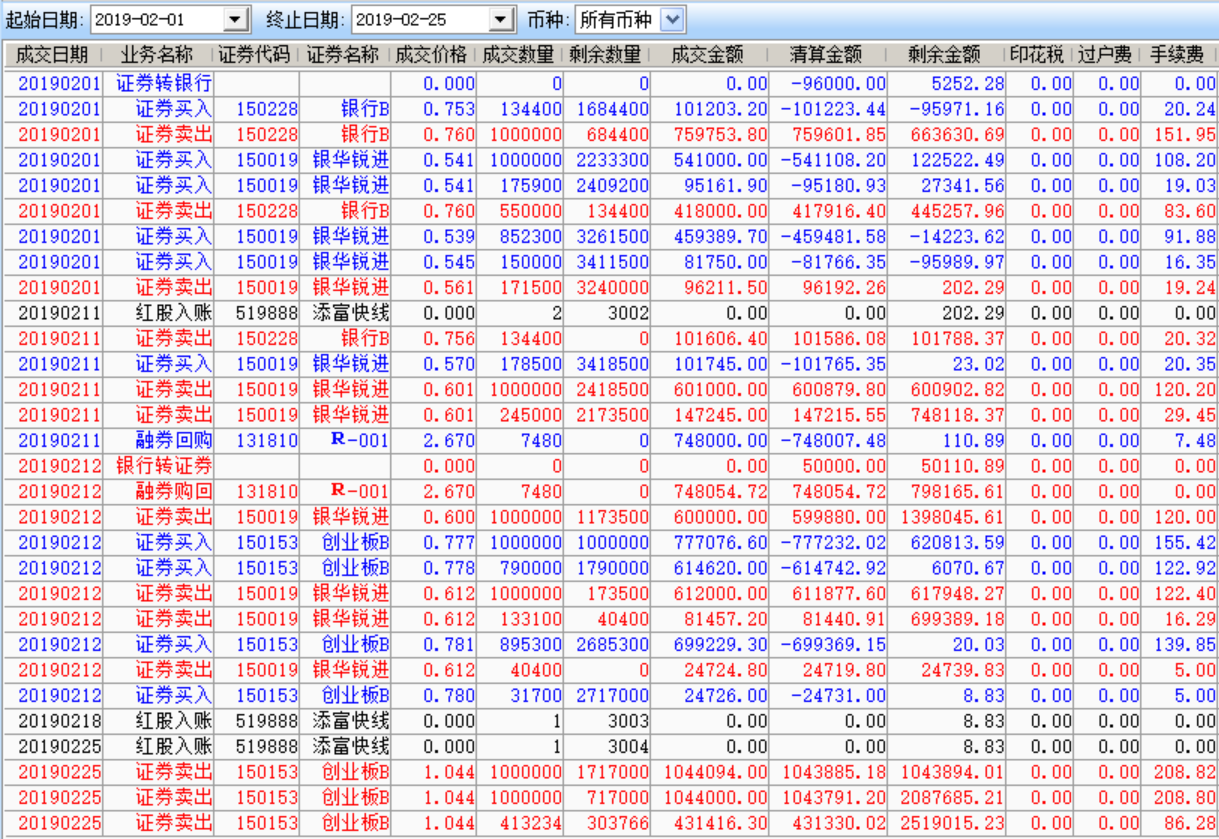Click the 添富快线 name in 20190211 row
Screen dimensions: 1219x839
(350, 314)
